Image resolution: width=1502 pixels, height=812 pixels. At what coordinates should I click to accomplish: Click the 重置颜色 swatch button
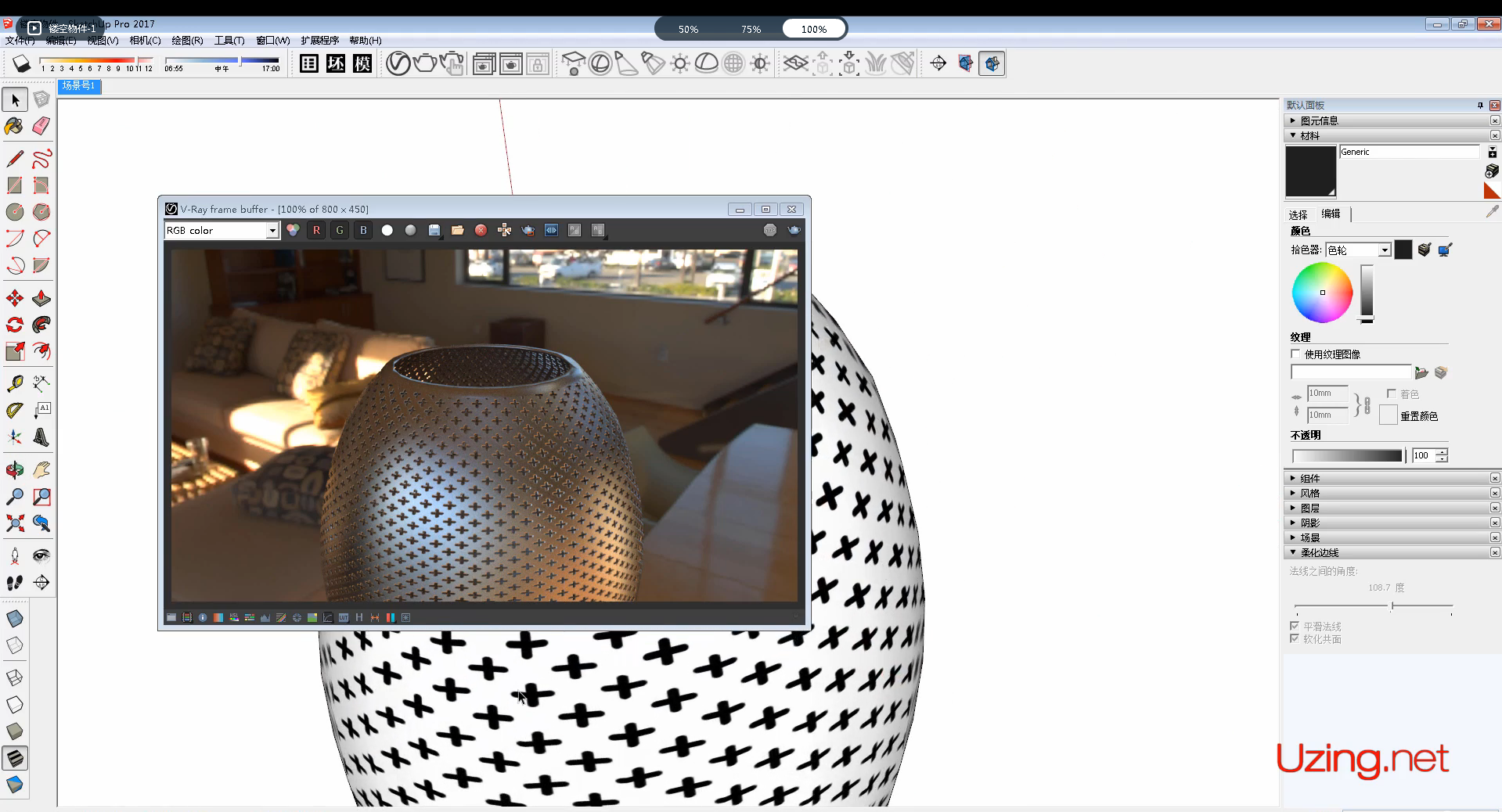click(x=1388, y=415)
